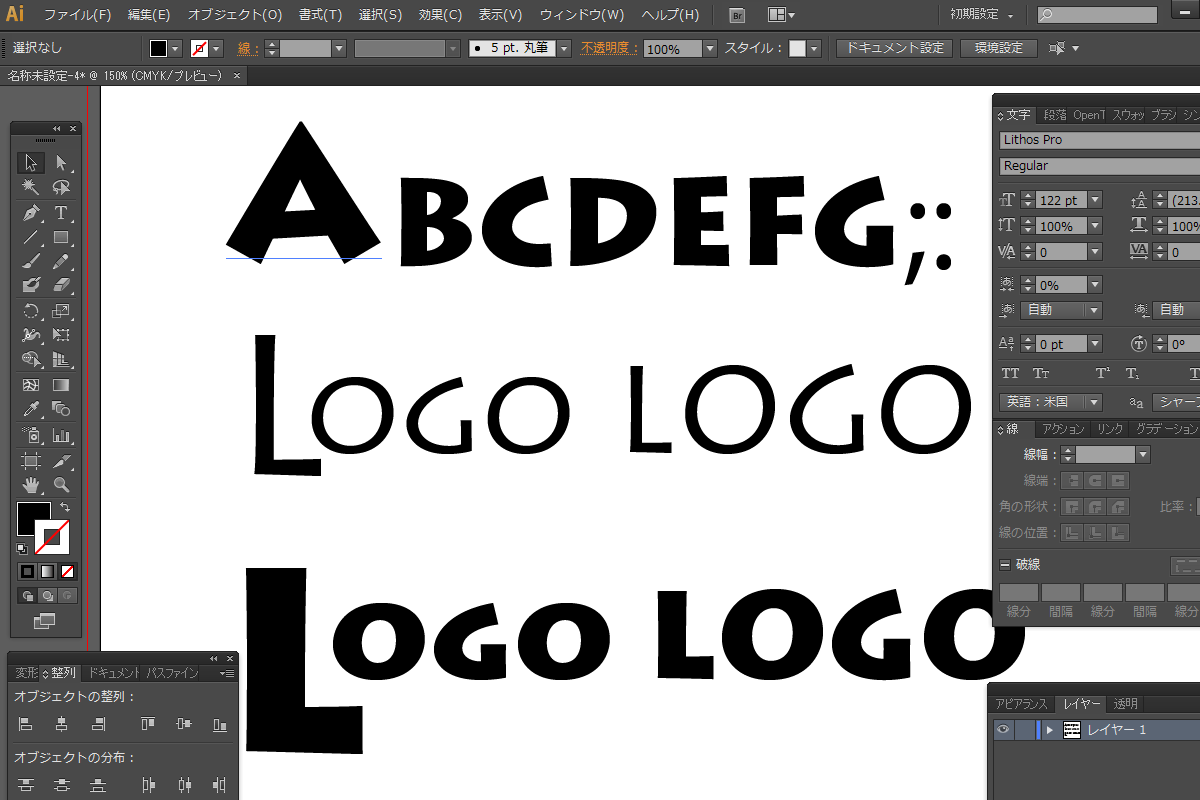This screenshot has height=800, width=1200.
Task: Switch to the パスファインダー tab
Action: pos(172,673)
